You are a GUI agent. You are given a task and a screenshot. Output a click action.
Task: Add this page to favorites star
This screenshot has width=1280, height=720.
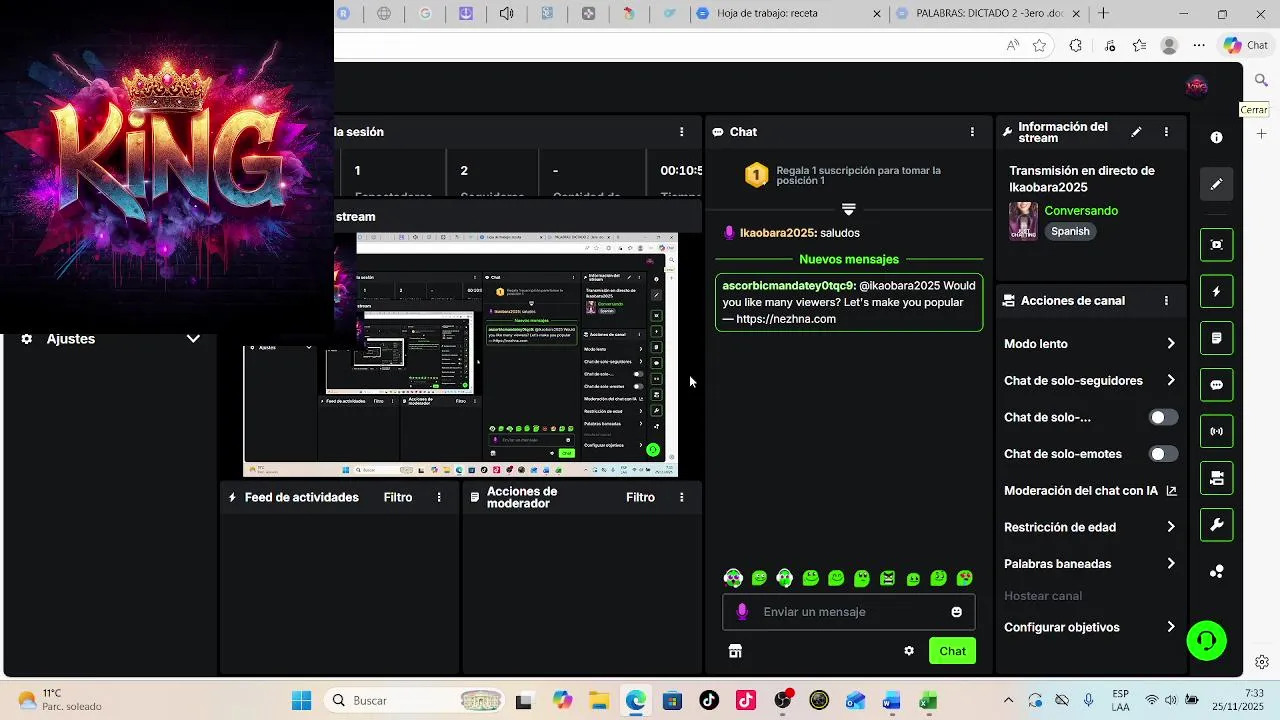(x=1040, y=45)
